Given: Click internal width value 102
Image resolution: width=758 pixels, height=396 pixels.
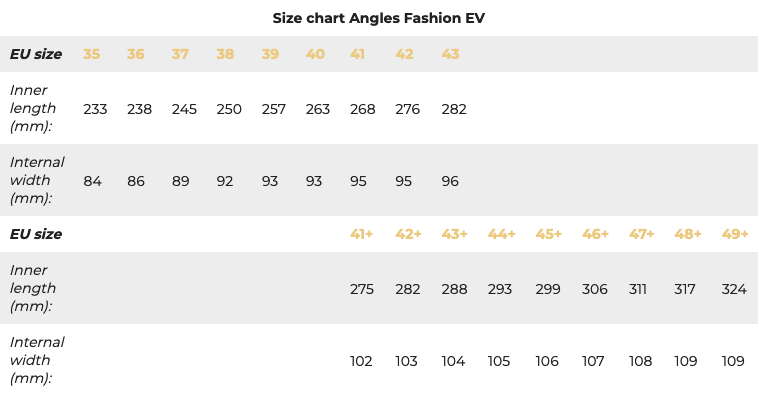Looking at the screenshot, I should point(361,361).
